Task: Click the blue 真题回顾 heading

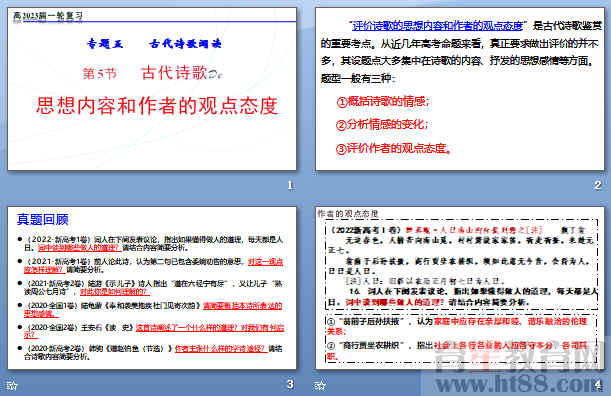Action: 43,219
